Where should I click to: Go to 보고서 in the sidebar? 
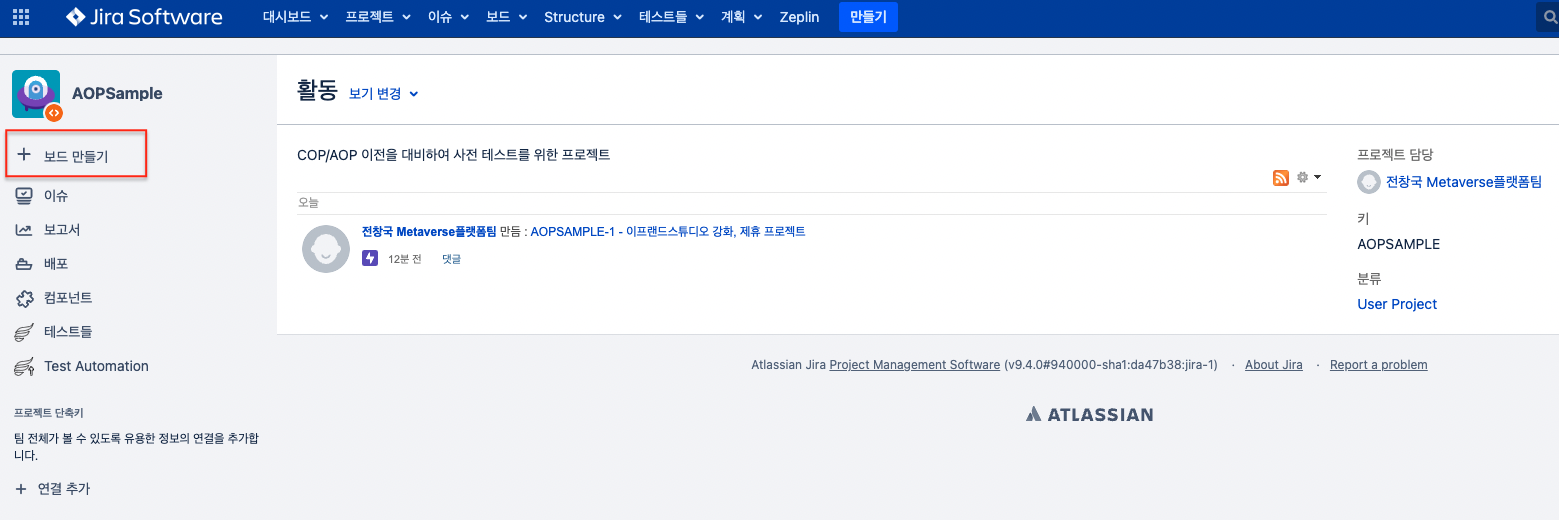tap(62, 230)
